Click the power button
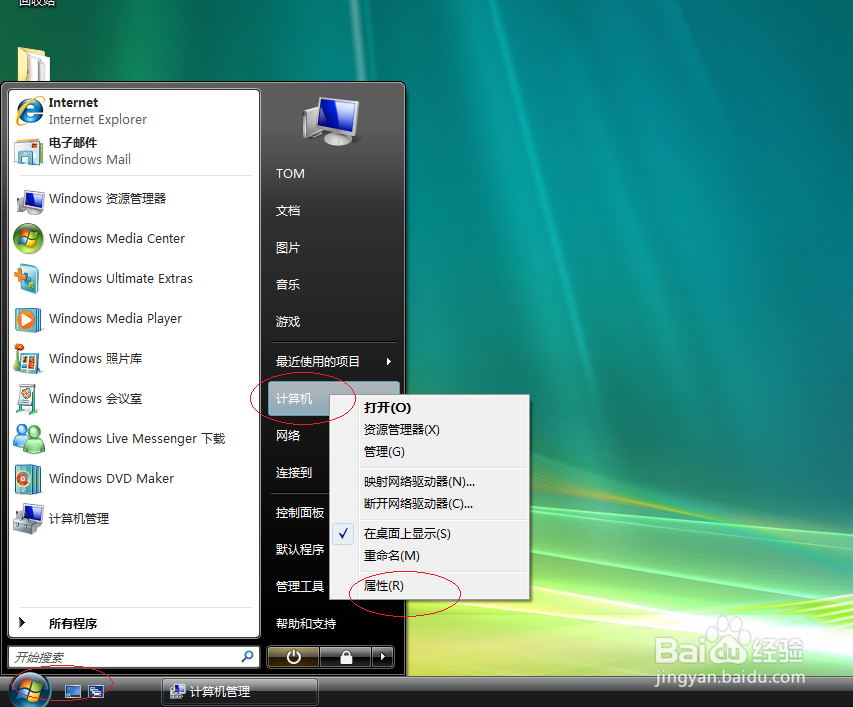This screenshot has width=853, height=707. [293, 657]
